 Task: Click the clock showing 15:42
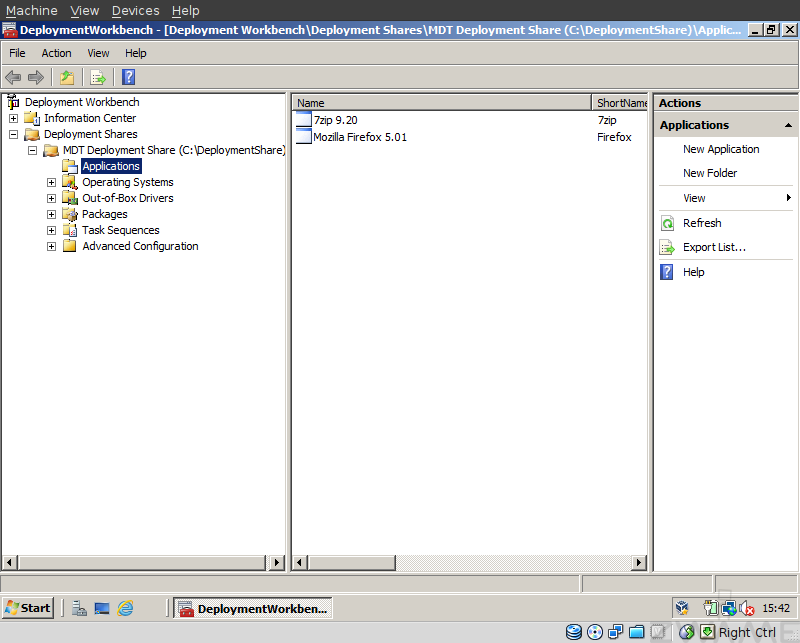(x=776, y=608)
